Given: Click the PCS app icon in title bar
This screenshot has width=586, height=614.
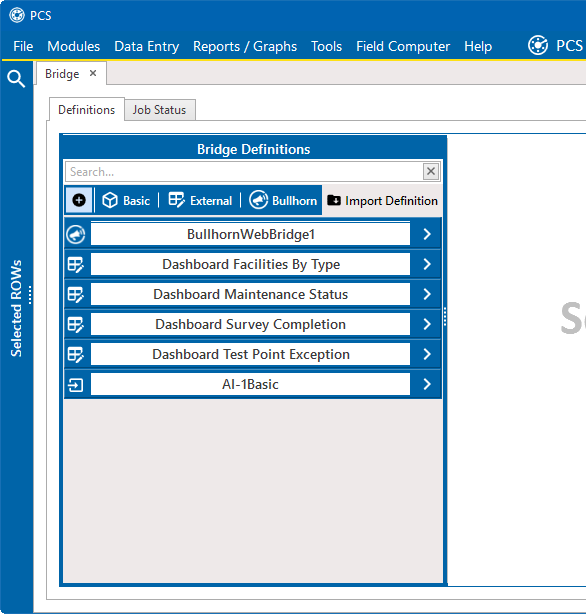Looking at the screenshot, I should pos(17,15).
